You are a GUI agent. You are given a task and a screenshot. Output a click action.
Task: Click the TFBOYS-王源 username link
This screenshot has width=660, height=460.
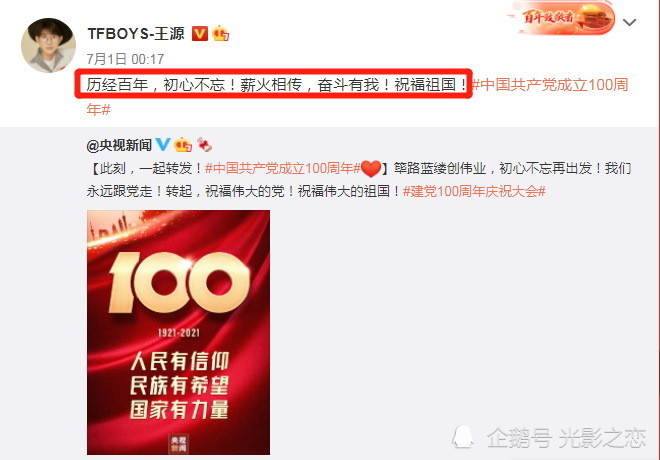click(136, 33)
